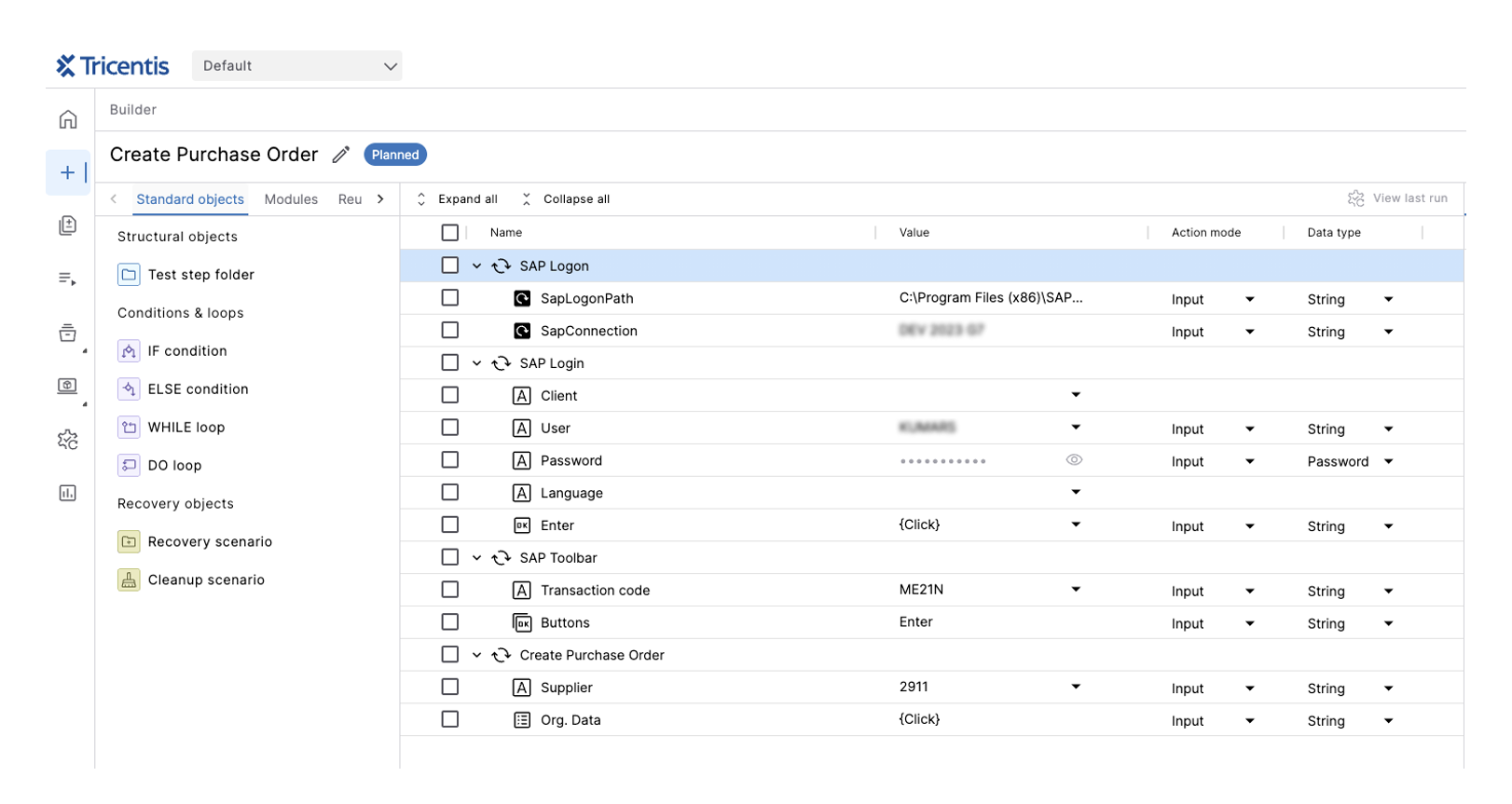Click the IF condition icon
The height and width of the screenshot is (804, 1512).
click(x=129, y=351)
